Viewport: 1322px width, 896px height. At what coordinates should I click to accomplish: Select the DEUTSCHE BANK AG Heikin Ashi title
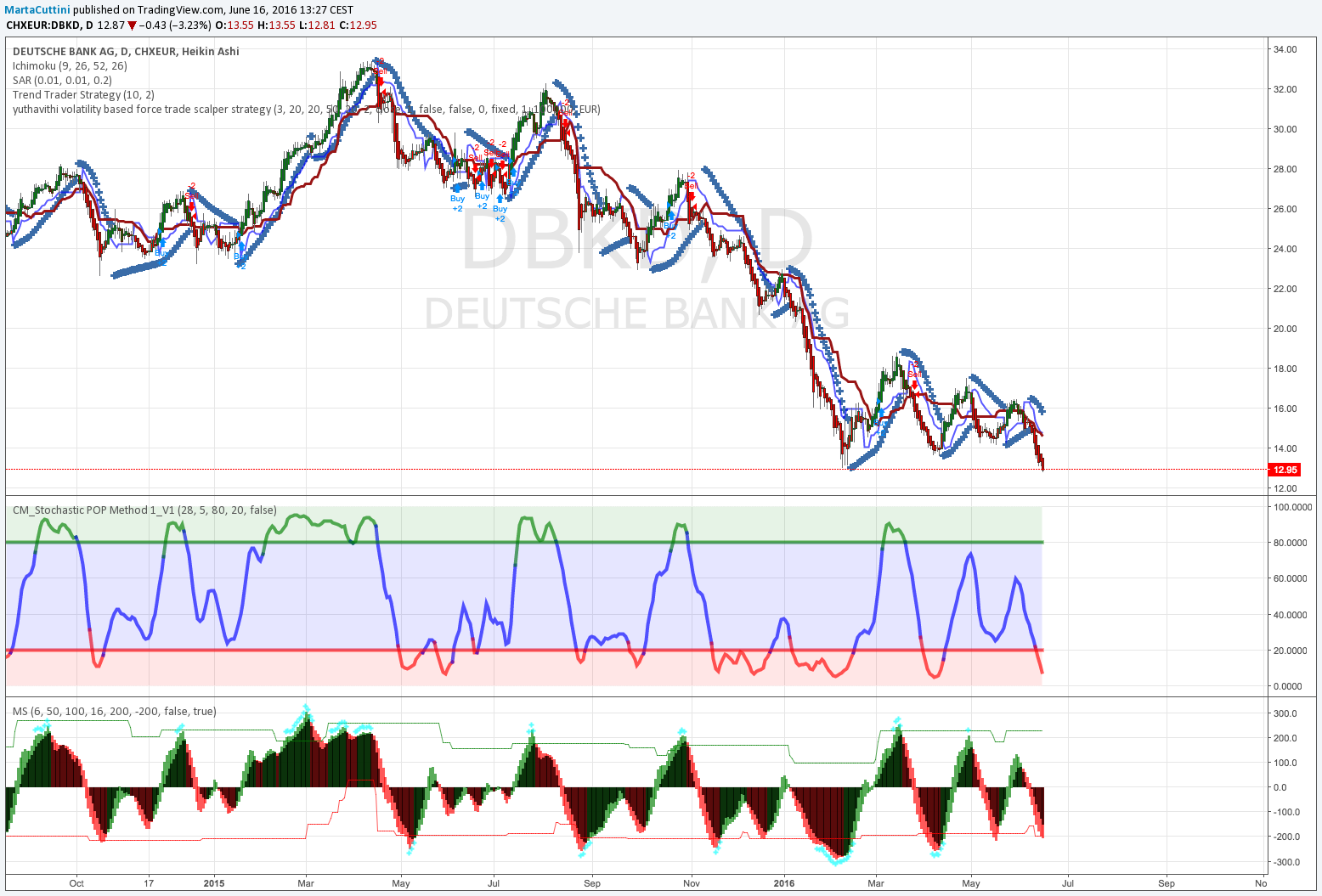pos(126,51)
